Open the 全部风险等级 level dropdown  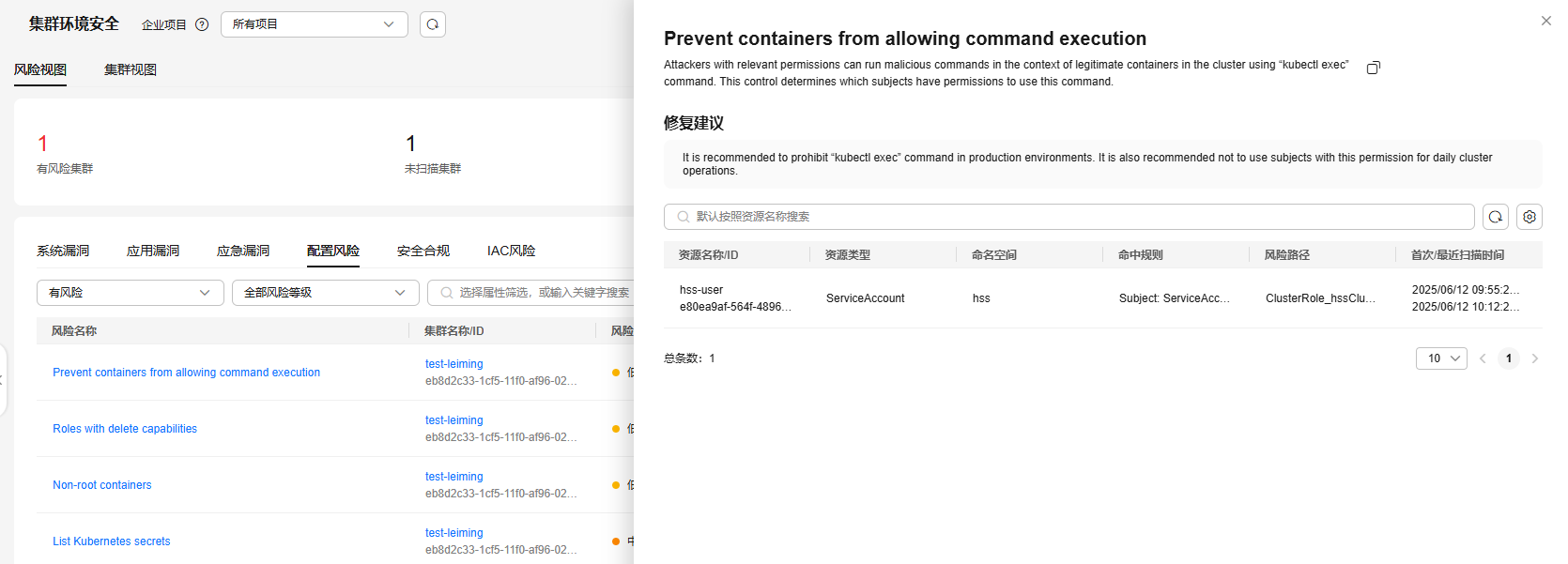tap(326, 293)
